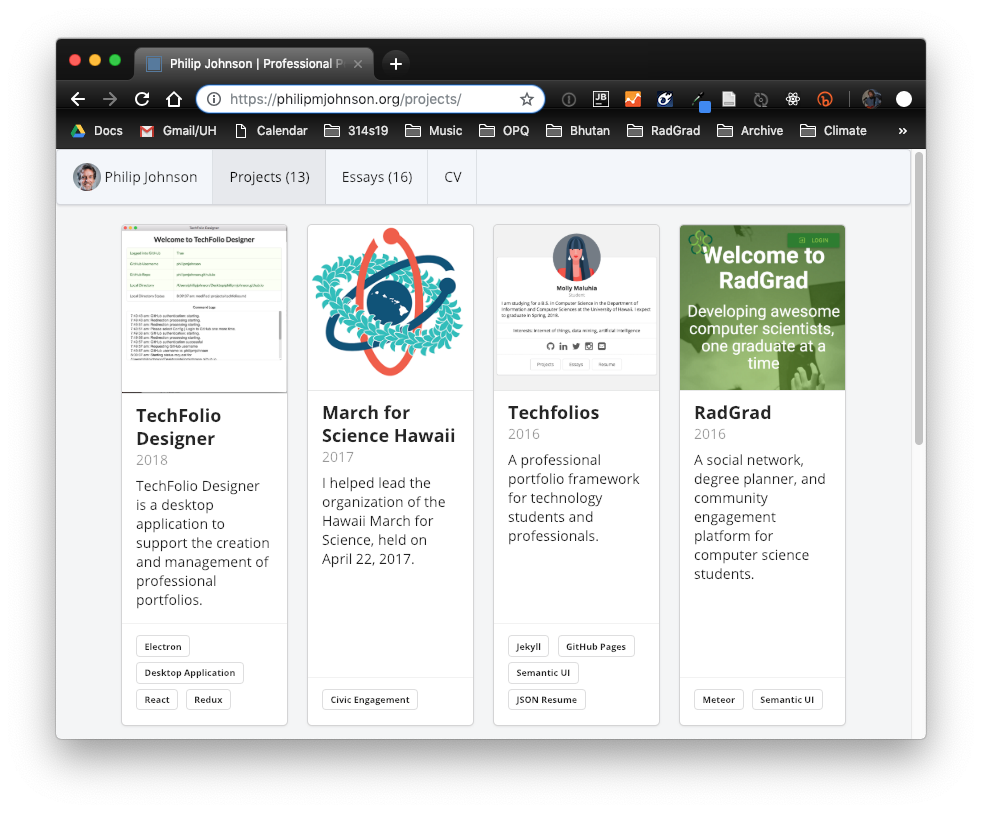Go back with the browser back arrow

[x=78, y=99]
